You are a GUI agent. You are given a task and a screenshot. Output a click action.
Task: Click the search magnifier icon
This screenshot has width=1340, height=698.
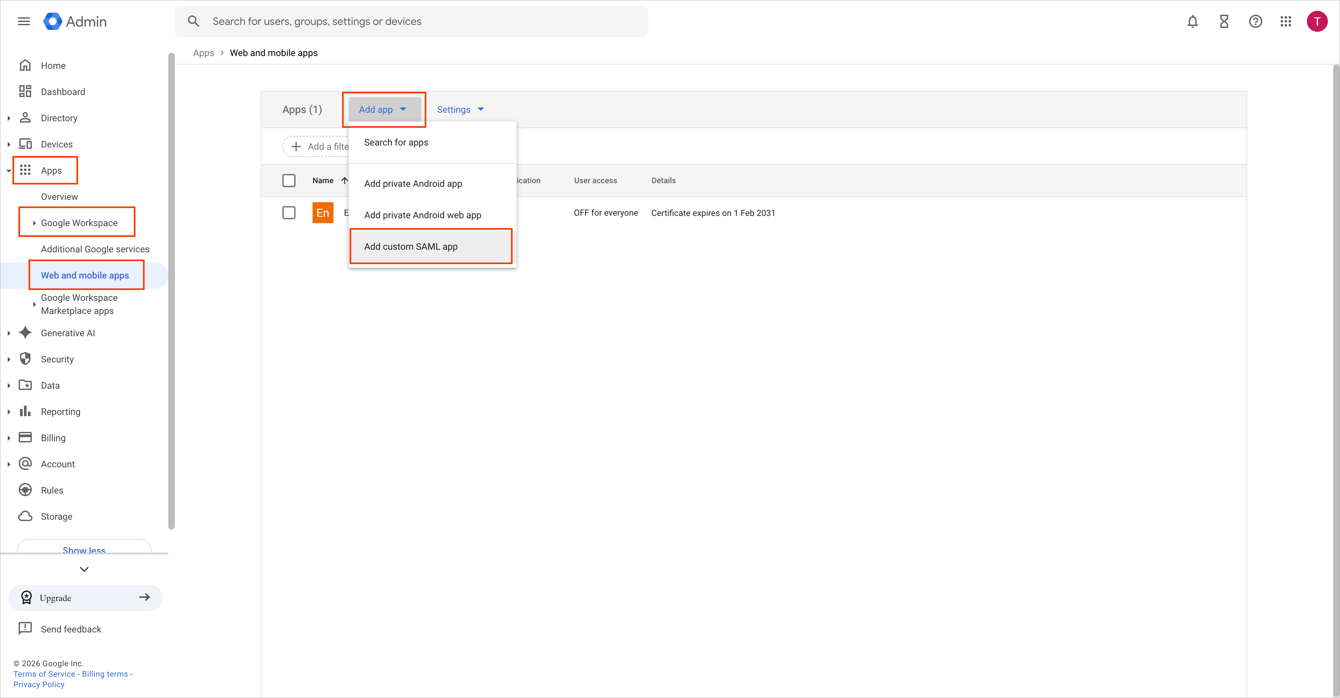(194, 21)
